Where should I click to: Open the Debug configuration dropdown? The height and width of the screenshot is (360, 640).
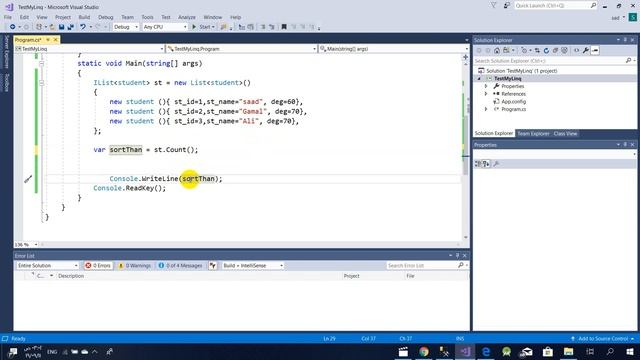pyautogui.click(x=126, y=27)
